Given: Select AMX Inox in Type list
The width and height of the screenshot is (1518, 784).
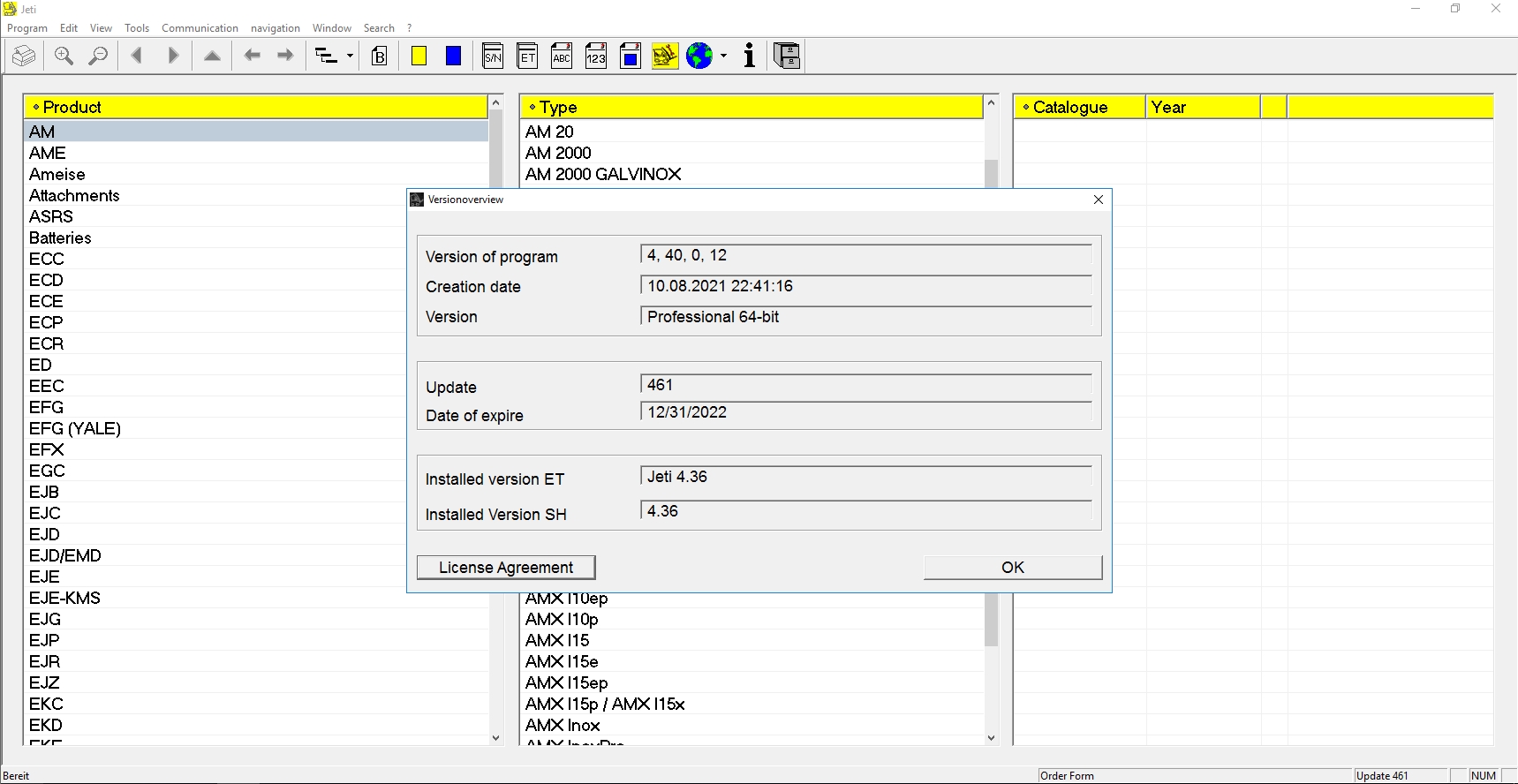Looking at the screenshot, I should click(x=751, y=725).
